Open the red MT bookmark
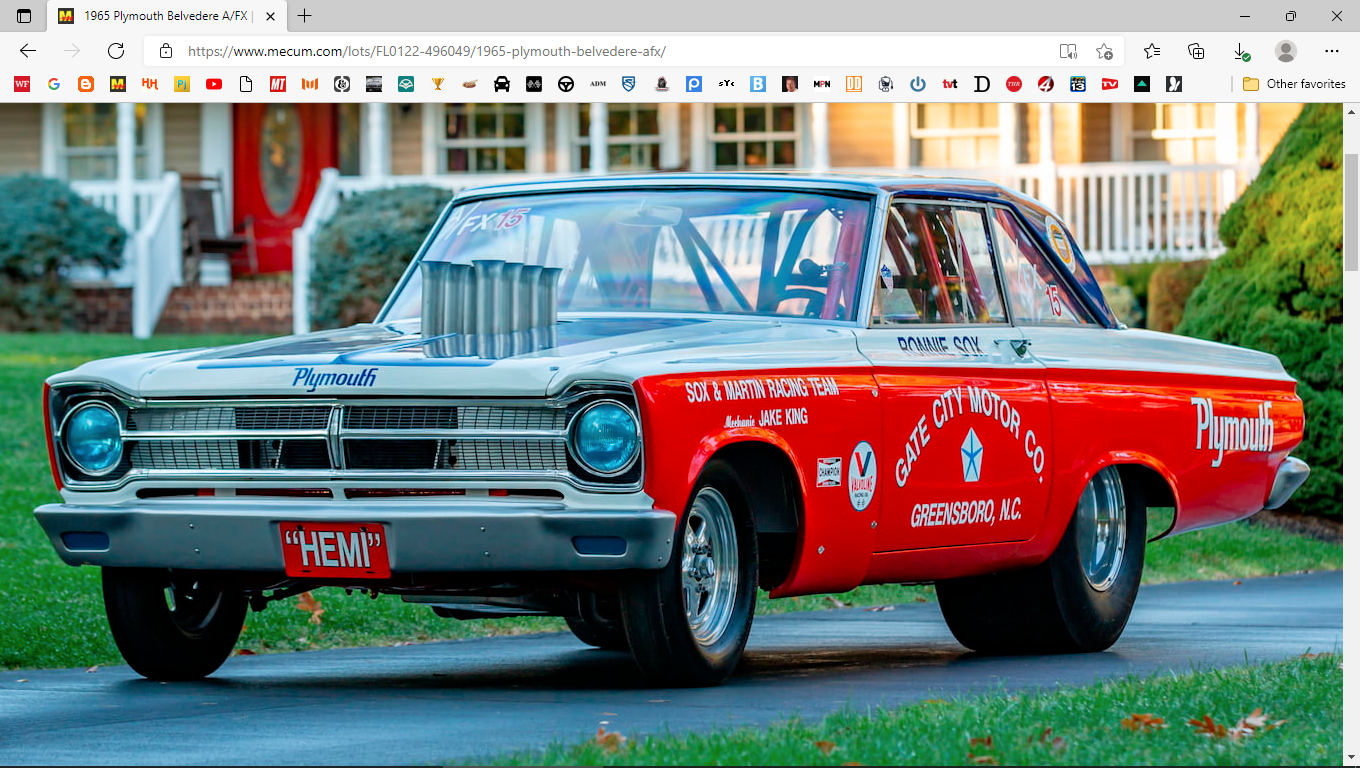The image size is (1360, 768). pyautogui.click(x=278, y=84)
